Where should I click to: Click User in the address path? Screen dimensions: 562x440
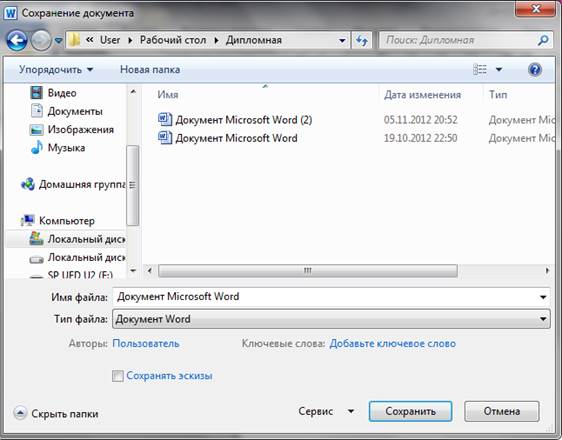click(x=110, y=40)
